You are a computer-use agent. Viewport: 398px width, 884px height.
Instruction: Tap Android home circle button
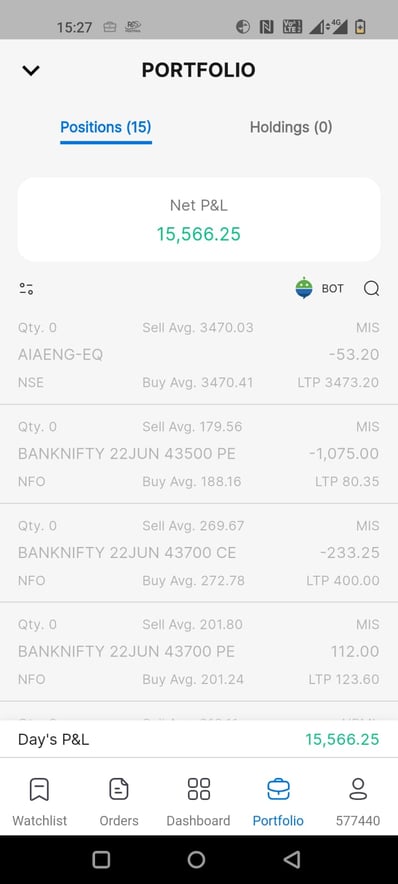(x=196, y=859)
